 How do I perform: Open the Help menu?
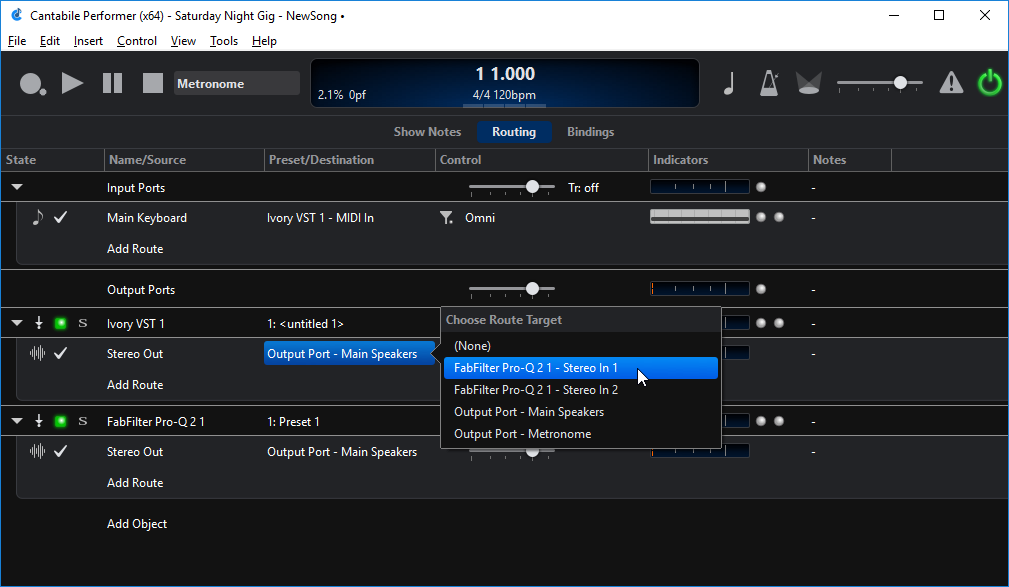point(264,41)
